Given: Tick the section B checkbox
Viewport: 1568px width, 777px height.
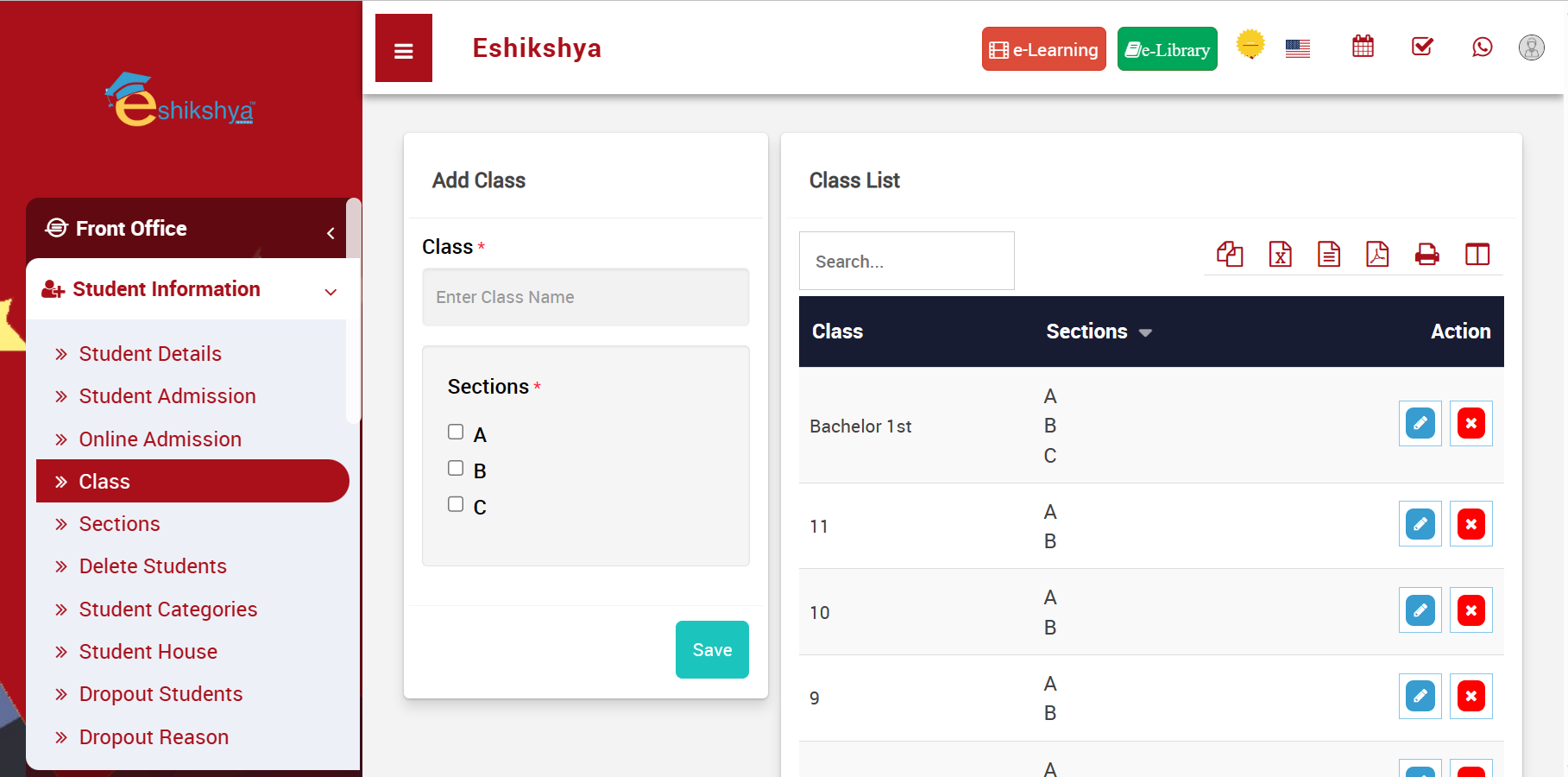Looking at the screenshot, I should tap(456, 469).
